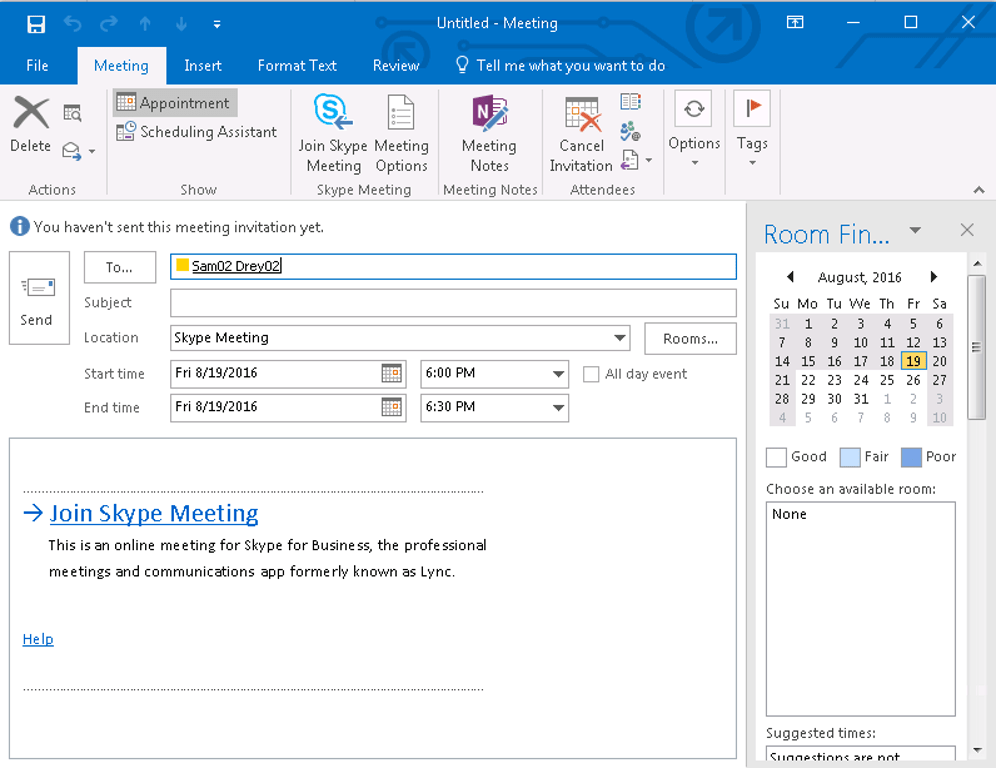
Task: Enable the All day event checkbox
Action: 591,373
